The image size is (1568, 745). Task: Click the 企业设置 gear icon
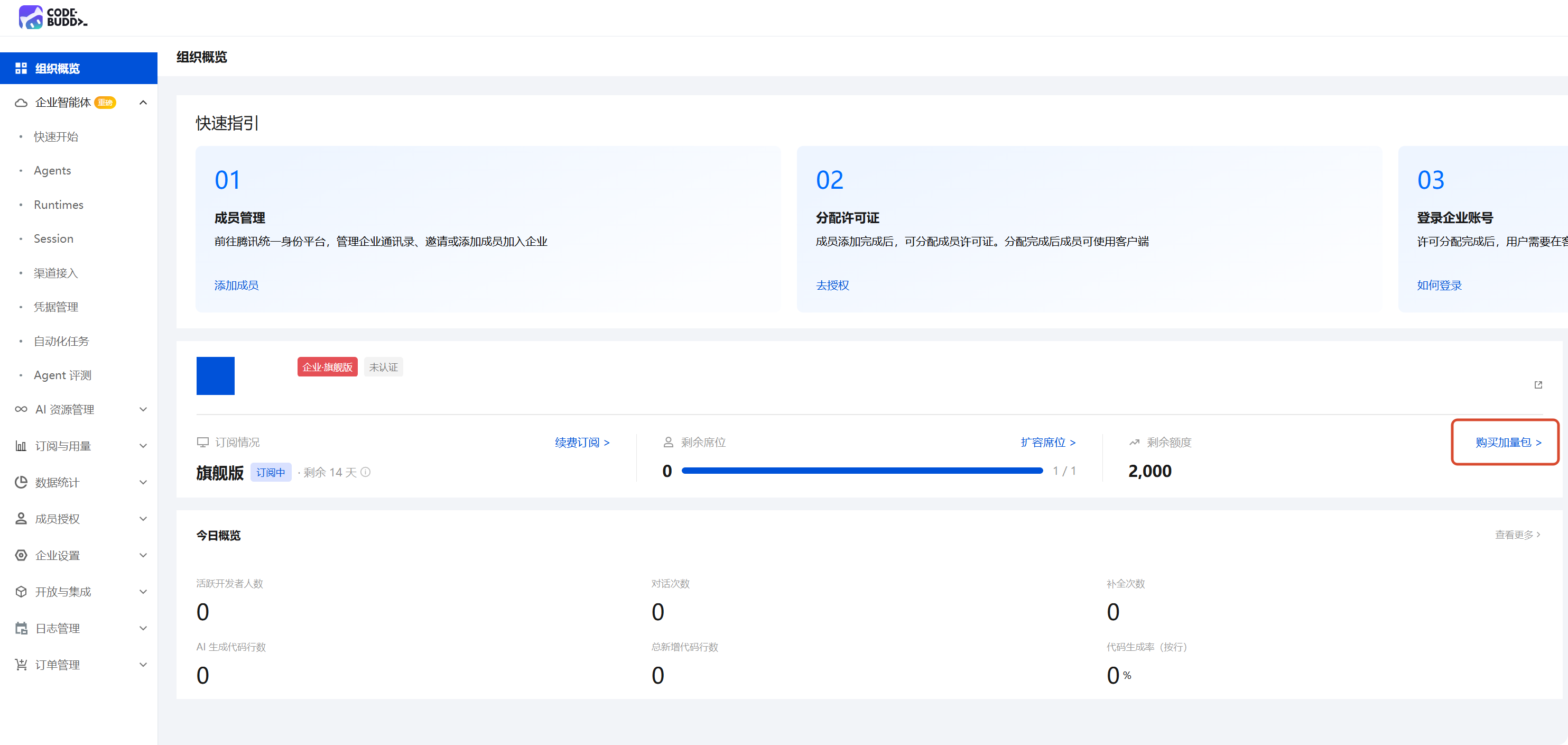coord(21,555)
